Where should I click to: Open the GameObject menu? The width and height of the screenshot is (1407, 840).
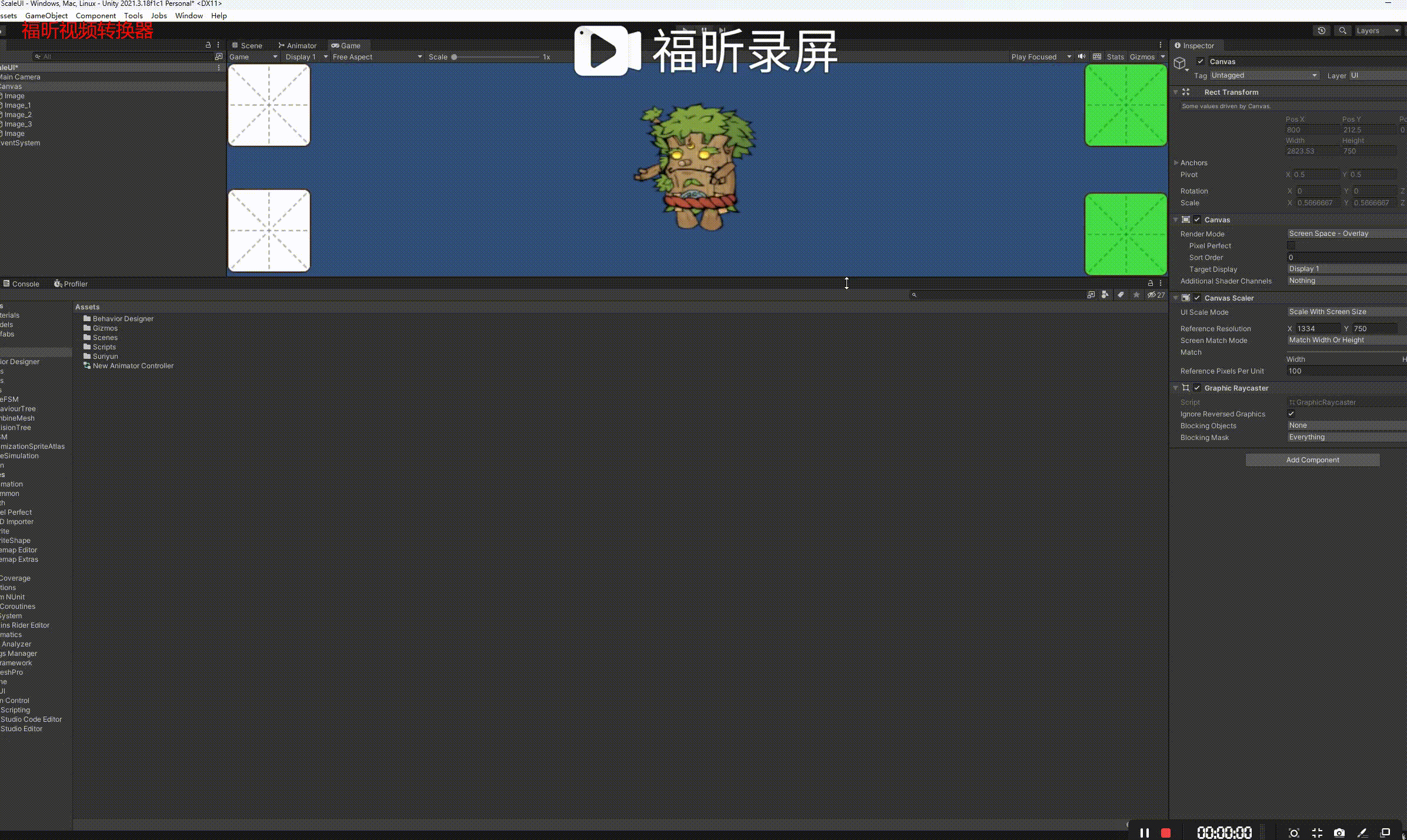46,16
